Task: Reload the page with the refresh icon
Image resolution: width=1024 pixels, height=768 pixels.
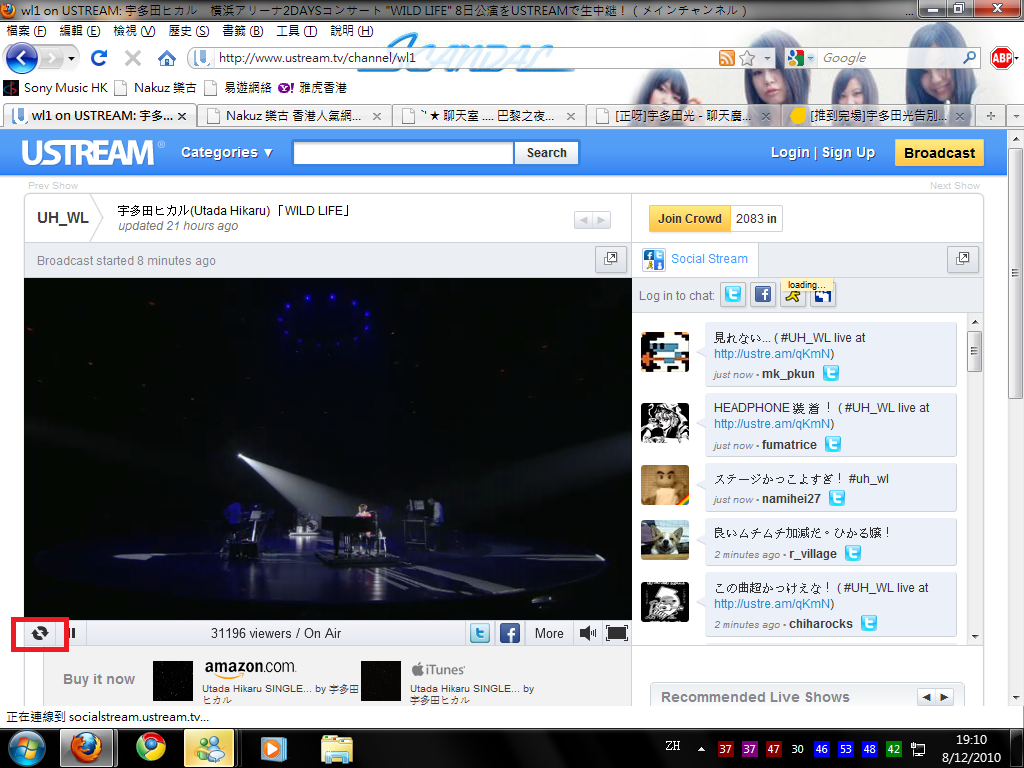Action: pyautogui.click(x=99, y=58)
